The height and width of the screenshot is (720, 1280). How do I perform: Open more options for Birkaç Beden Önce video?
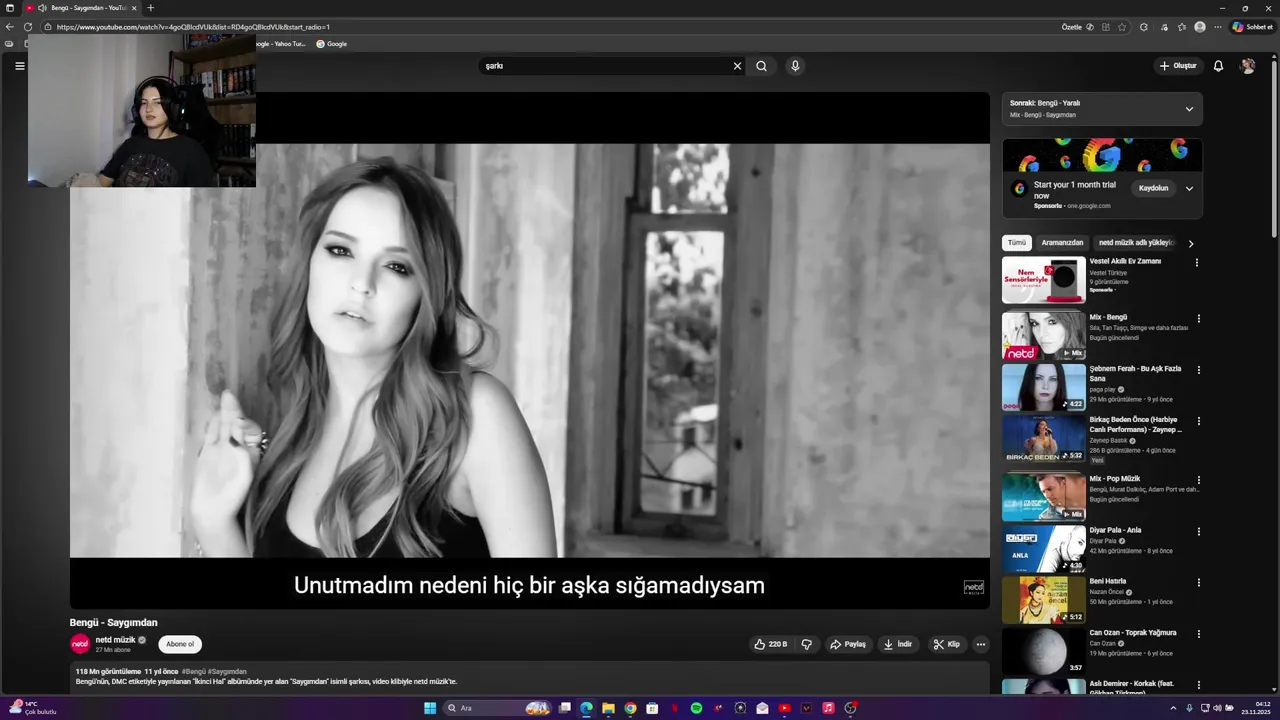click(1198, 421)
